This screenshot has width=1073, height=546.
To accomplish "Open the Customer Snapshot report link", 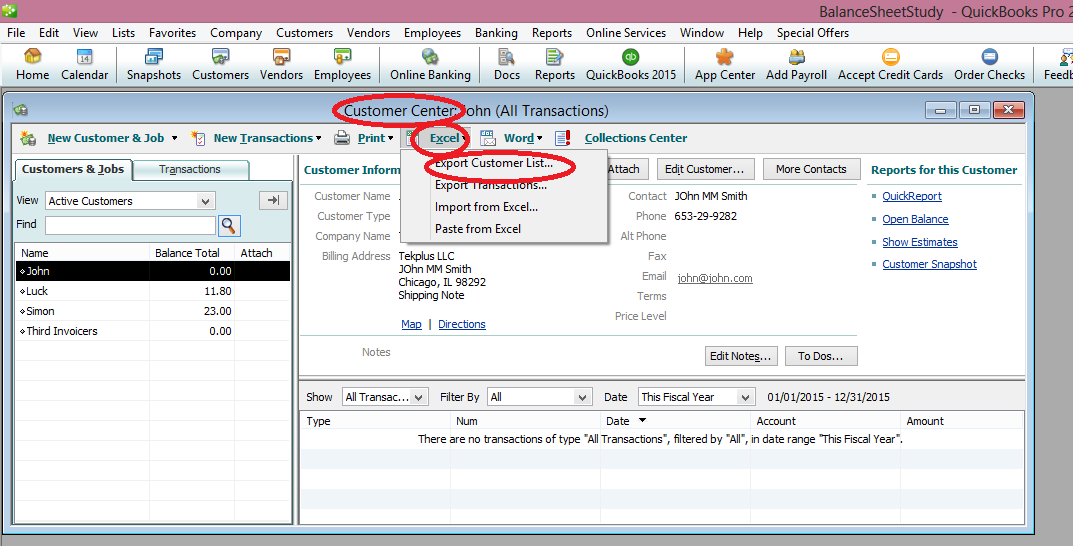I will click(x=929, y=264).
